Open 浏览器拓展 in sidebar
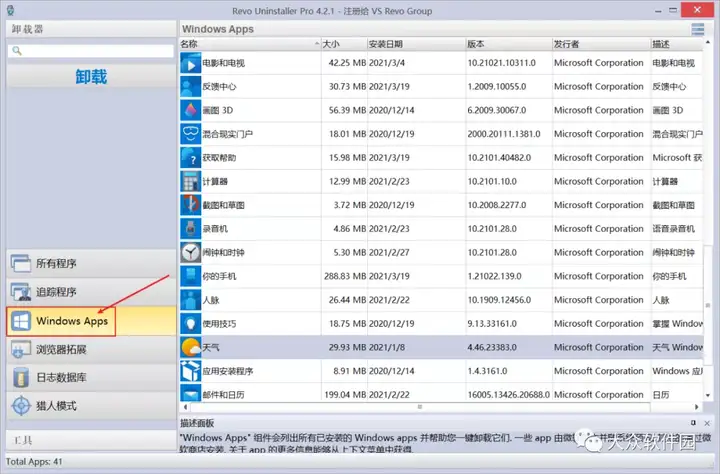The width and height of the screenshot is (720, 474). [x=91, y=350]
